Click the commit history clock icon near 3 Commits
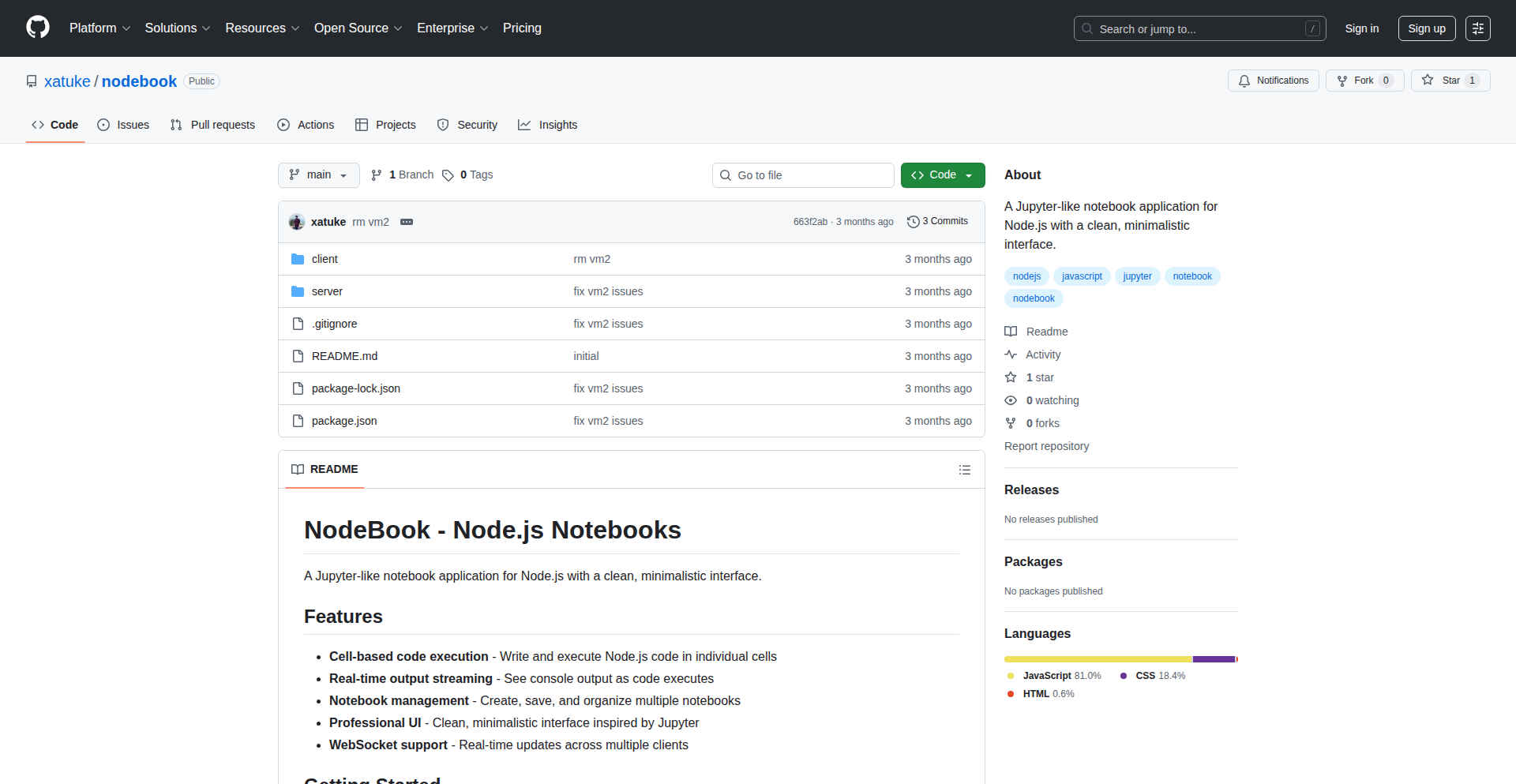The width and height of the screenshot is (1516, 784). pos(914,221)
